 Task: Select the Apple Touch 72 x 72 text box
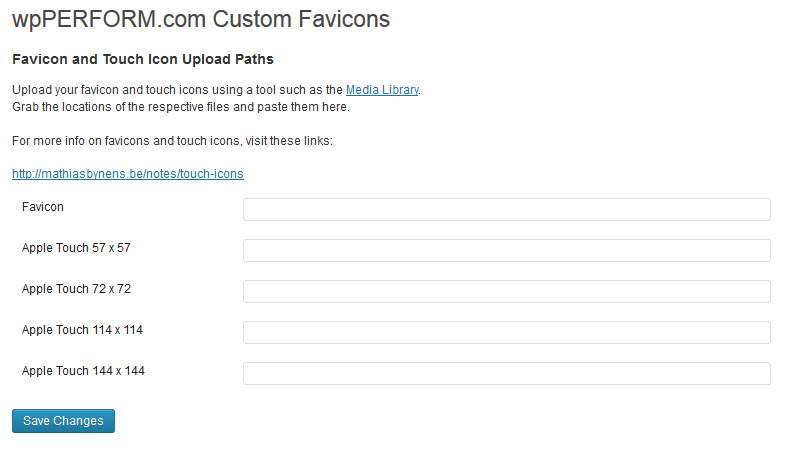click(507, 292)
